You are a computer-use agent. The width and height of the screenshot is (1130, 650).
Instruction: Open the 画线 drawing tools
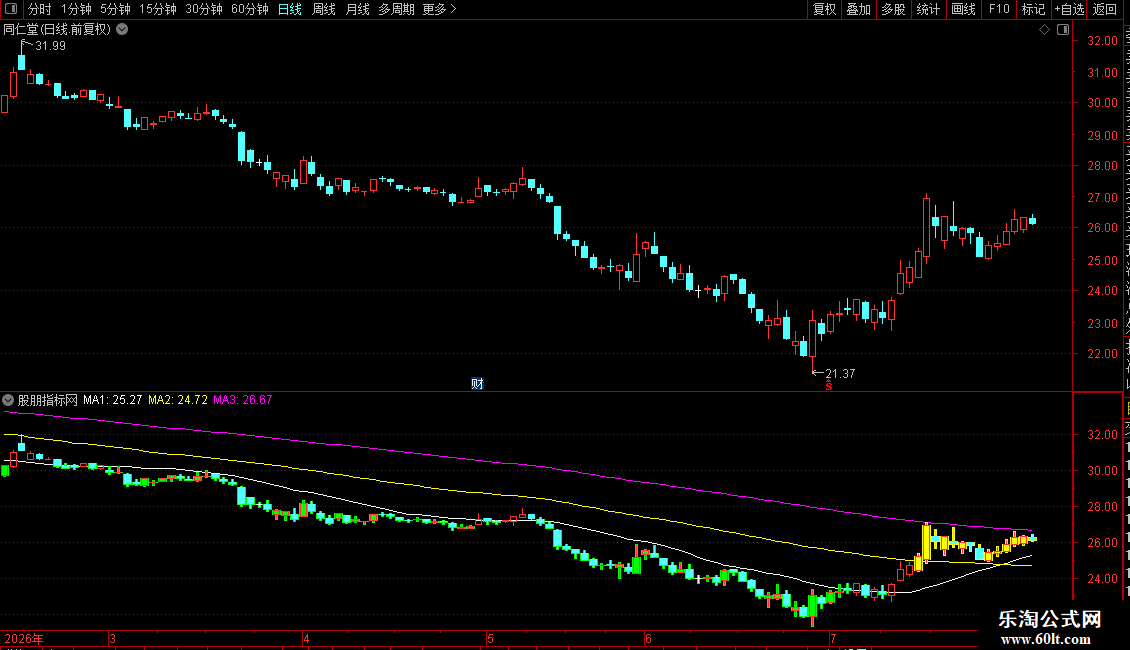coord(964,9)
